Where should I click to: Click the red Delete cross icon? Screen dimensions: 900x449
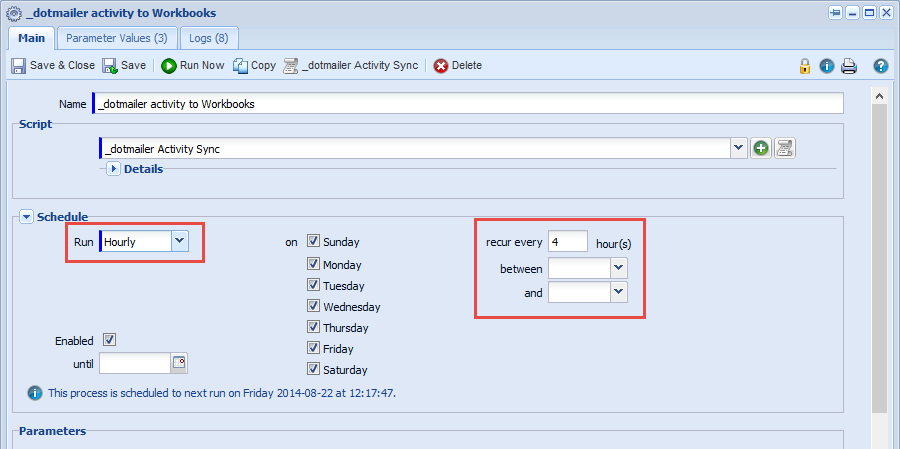point(441,66)
